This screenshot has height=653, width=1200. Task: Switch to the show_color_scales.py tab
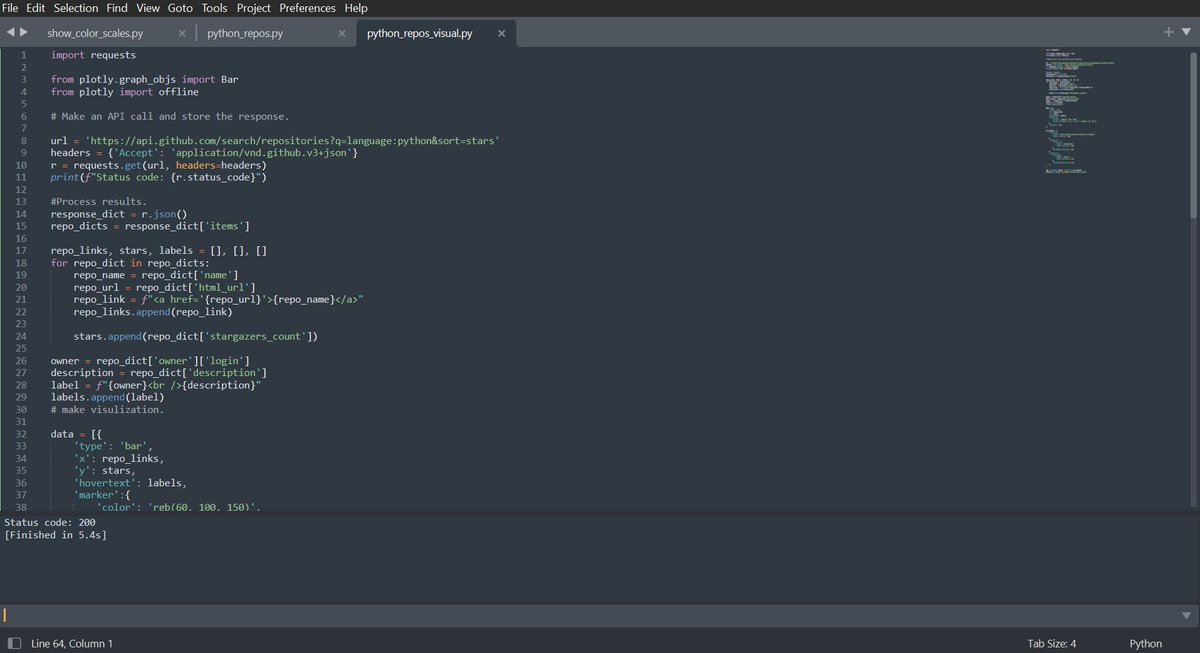coord(95,33)
